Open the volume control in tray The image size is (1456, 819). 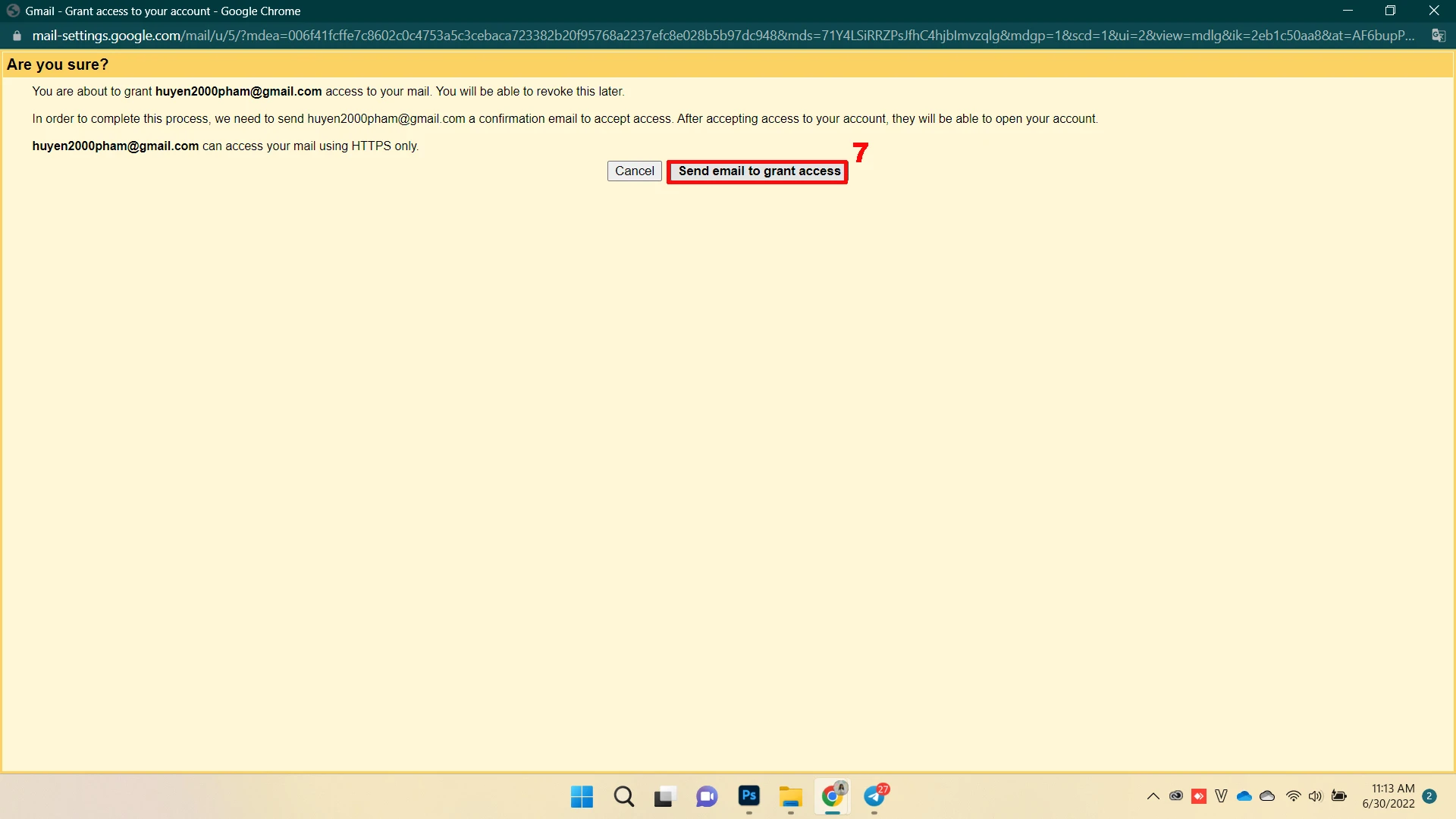(x=1316, y=796)
